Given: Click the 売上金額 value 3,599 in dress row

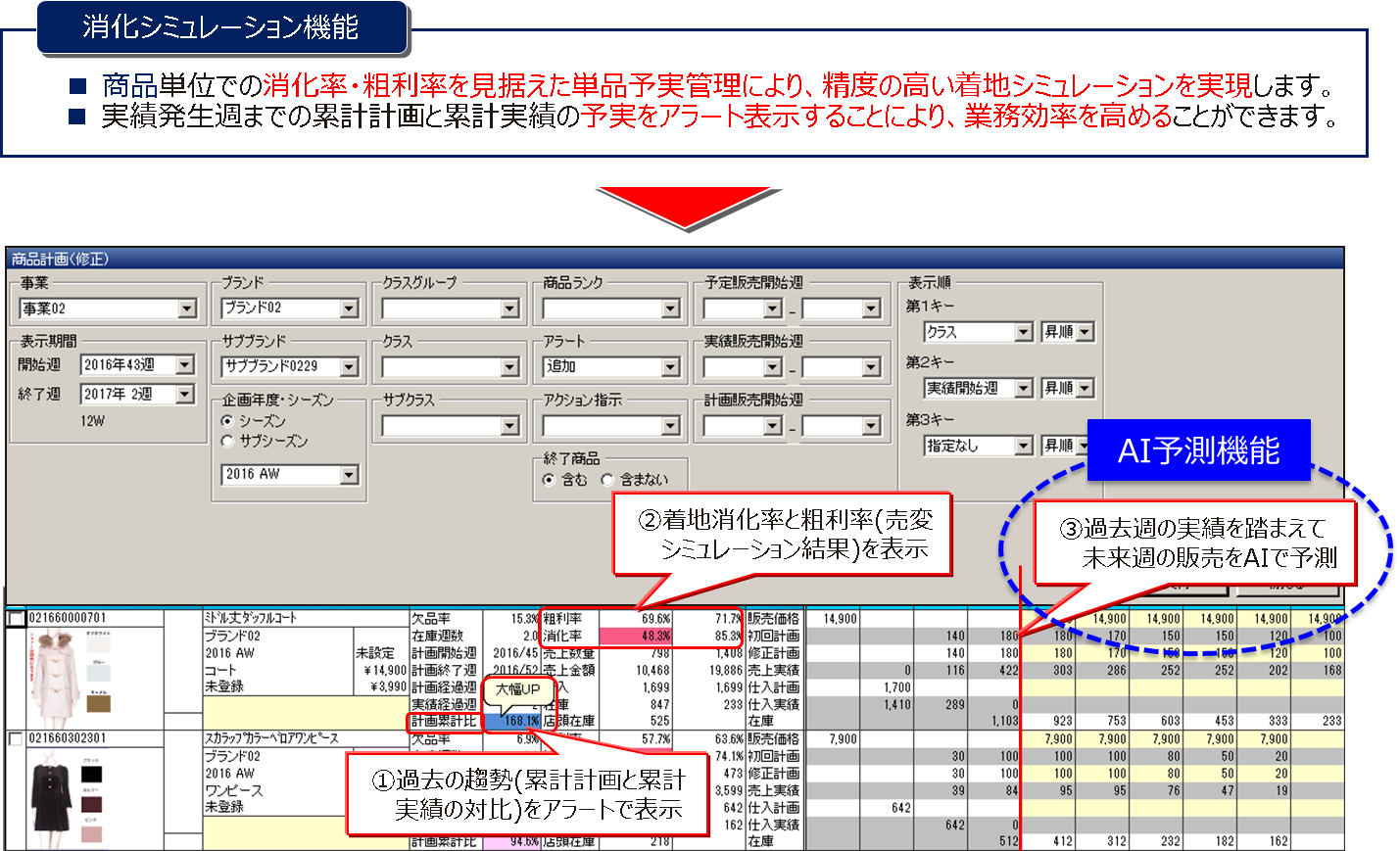Looking at the screenshot, I should point(729,790).
